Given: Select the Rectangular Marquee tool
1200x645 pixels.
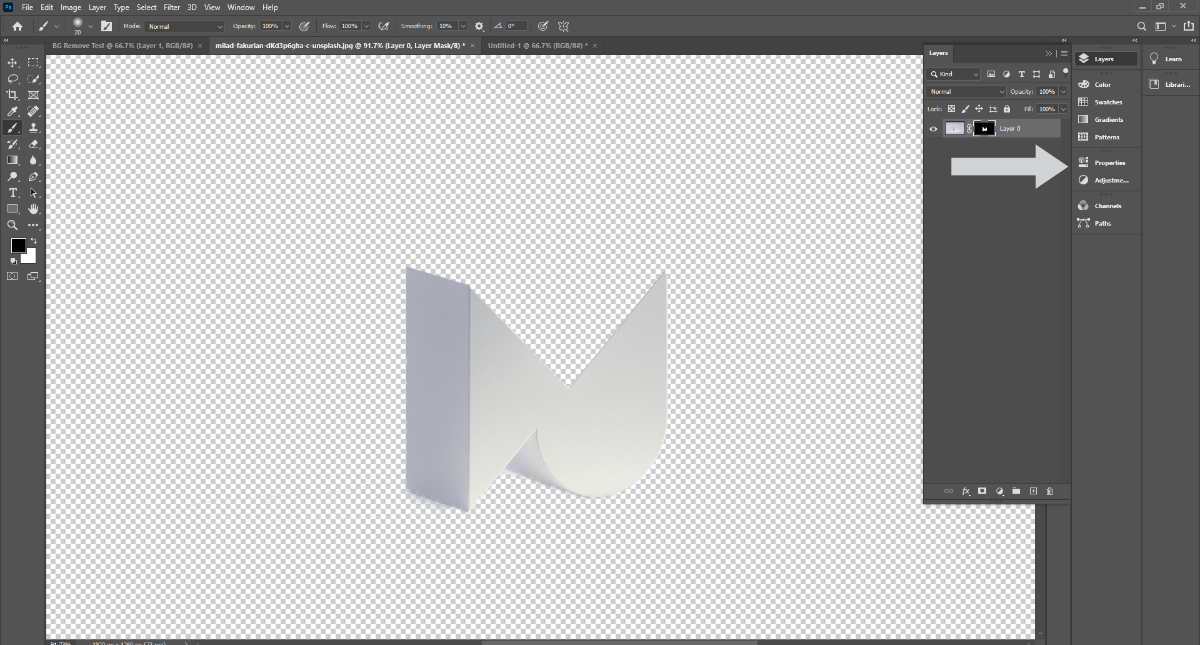Looking at the screenshot, I should pos(33,62).
